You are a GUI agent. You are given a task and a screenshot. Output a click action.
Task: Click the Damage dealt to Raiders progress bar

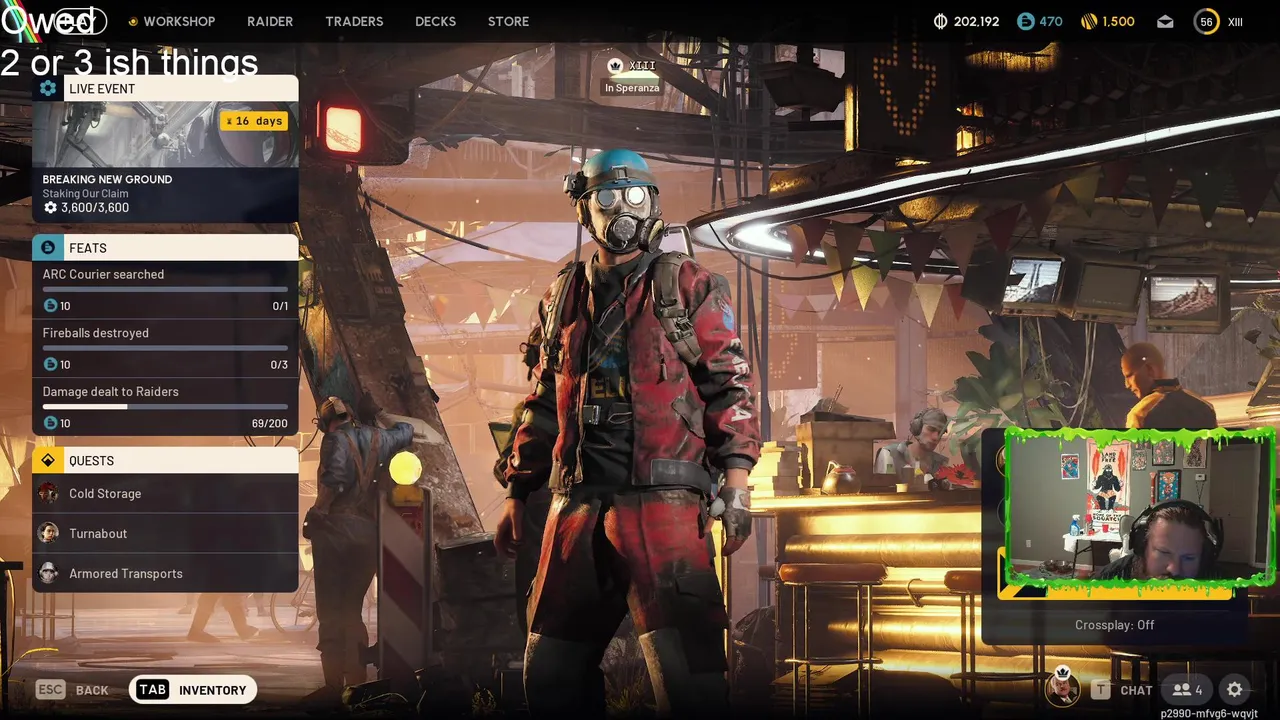coord(165,407)
